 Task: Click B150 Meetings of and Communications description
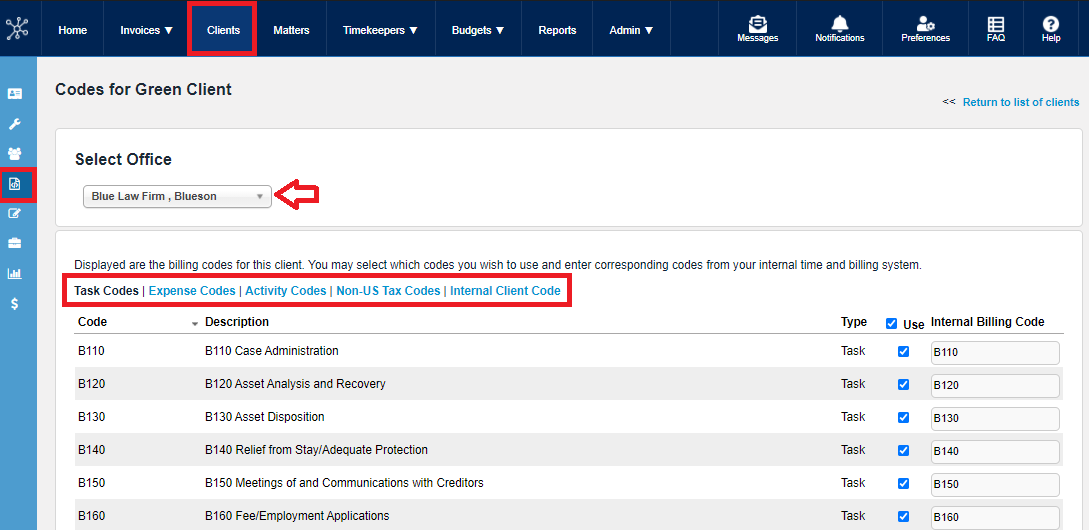pyautogui.click(x=344, y=482)
